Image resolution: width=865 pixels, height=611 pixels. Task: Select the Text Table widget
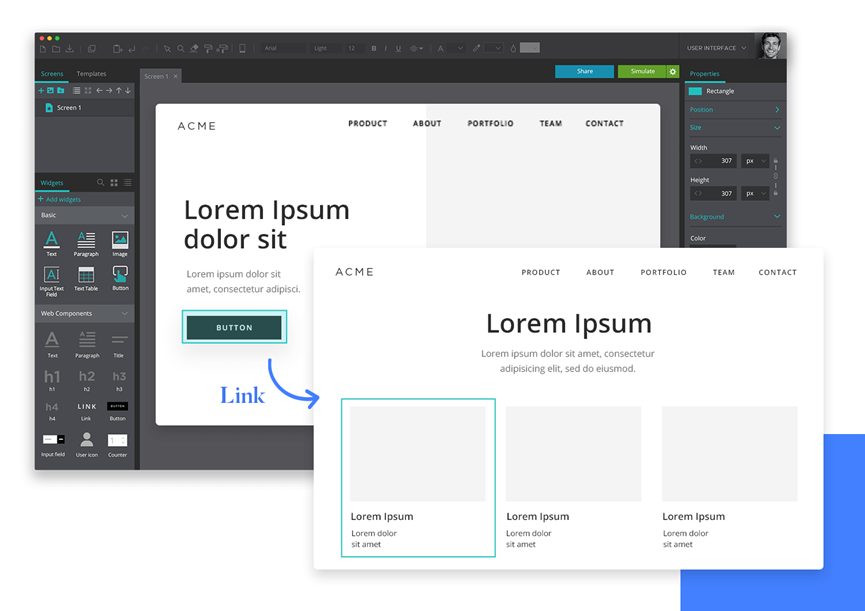[x=86, y=278]
